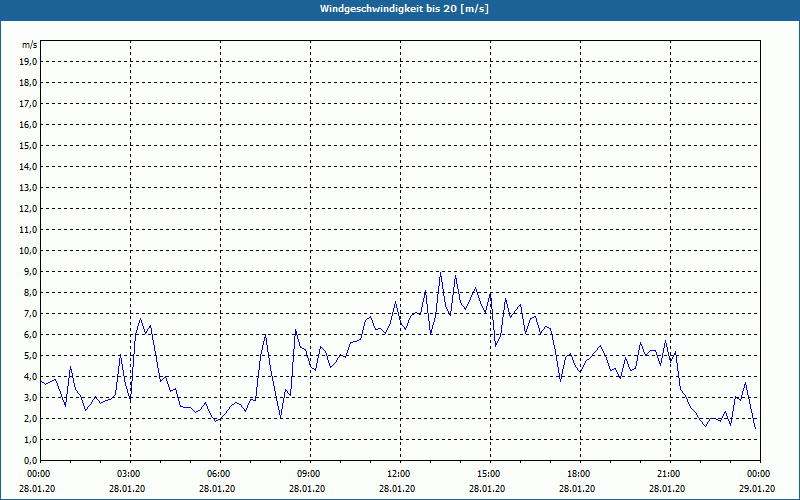
Task: Select the '1,0' axis value
Action: coord(31,439)
